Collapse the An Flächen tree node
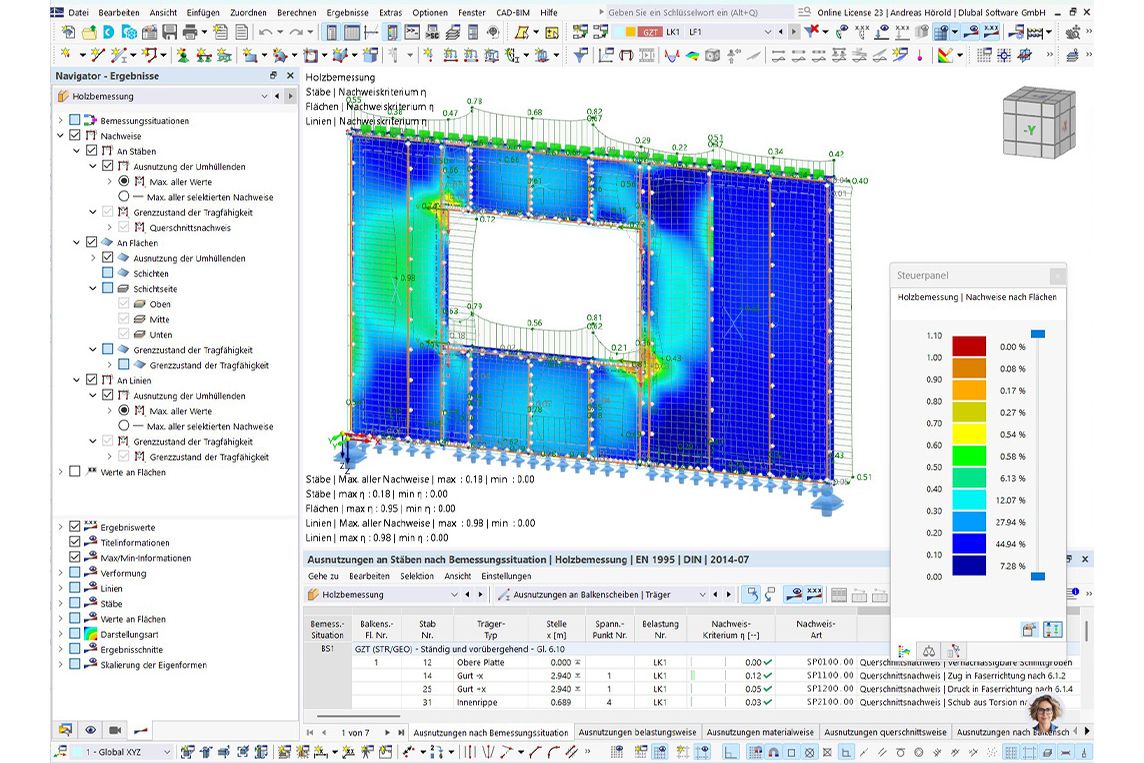This screenshot has width=1144, height=763. [x=77, y=243]
